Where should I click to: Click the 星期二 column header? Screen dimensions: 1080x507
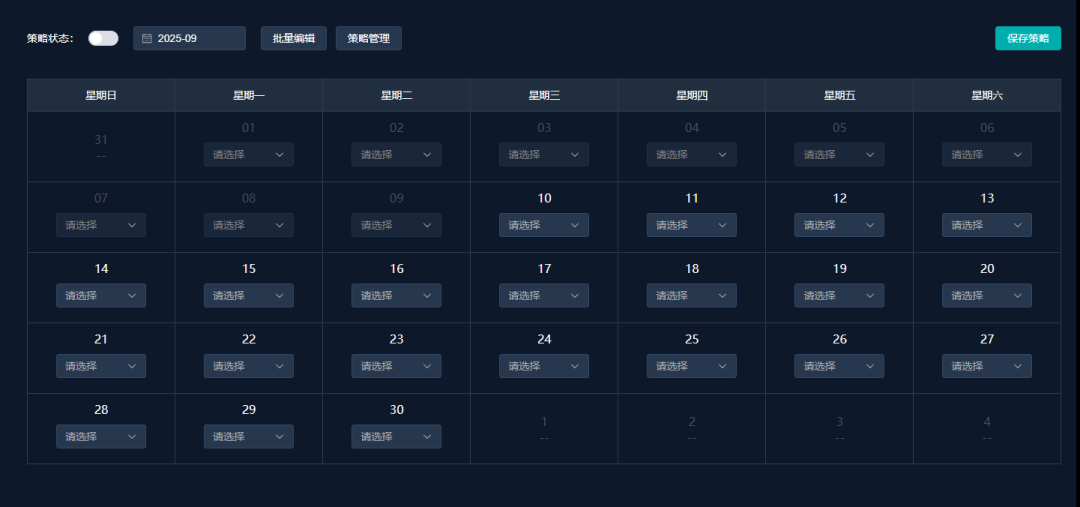(x=397, y=96)
